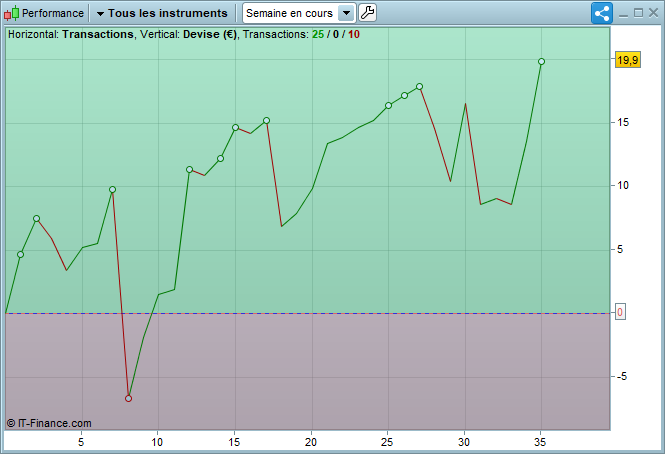Maximize the Performance window

click(x=638, y=13)
